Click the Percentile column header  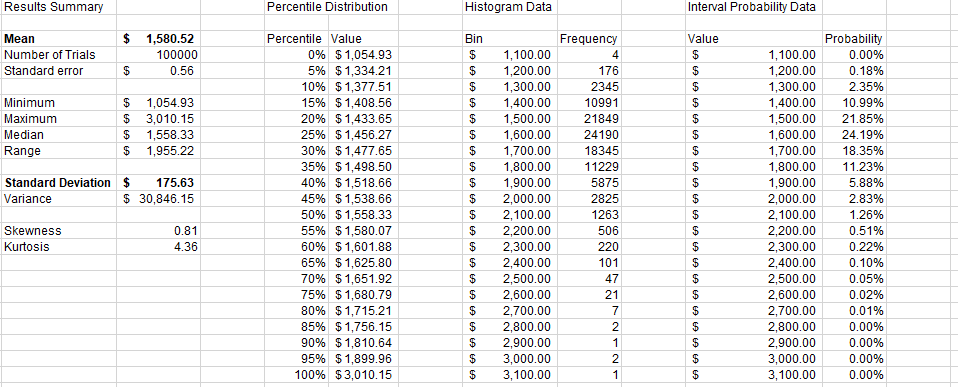(296, 39)
